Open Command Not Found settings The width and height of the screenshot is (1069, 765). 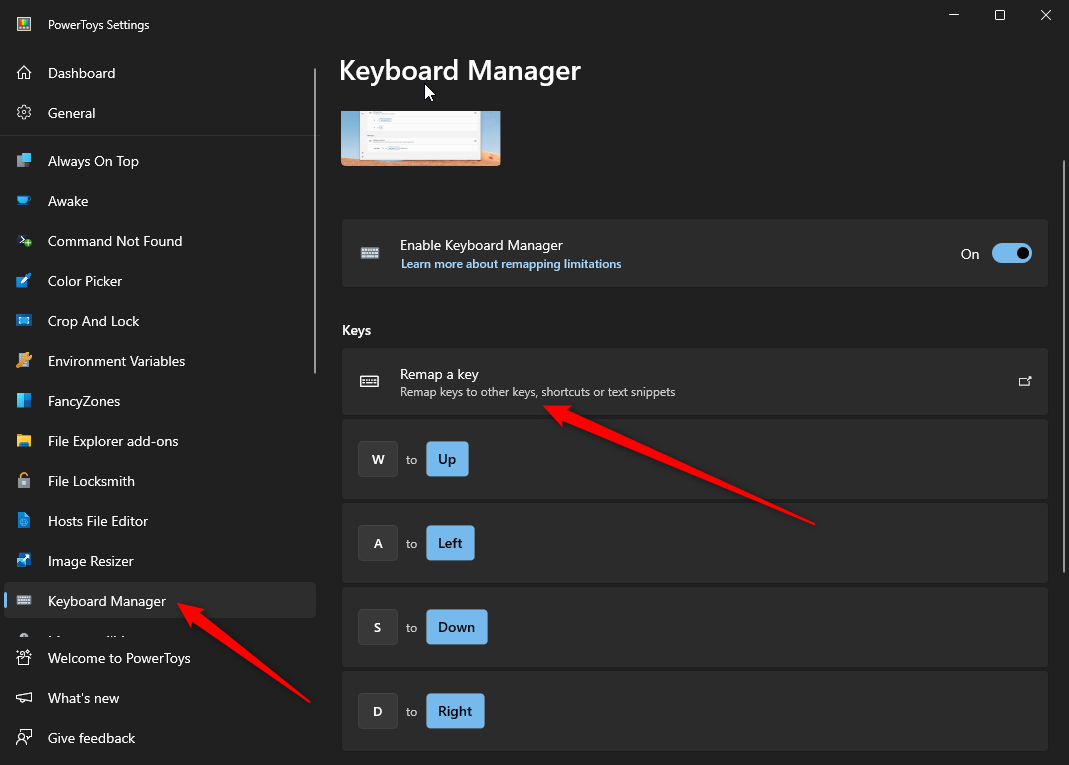click(x=114, y=241)
